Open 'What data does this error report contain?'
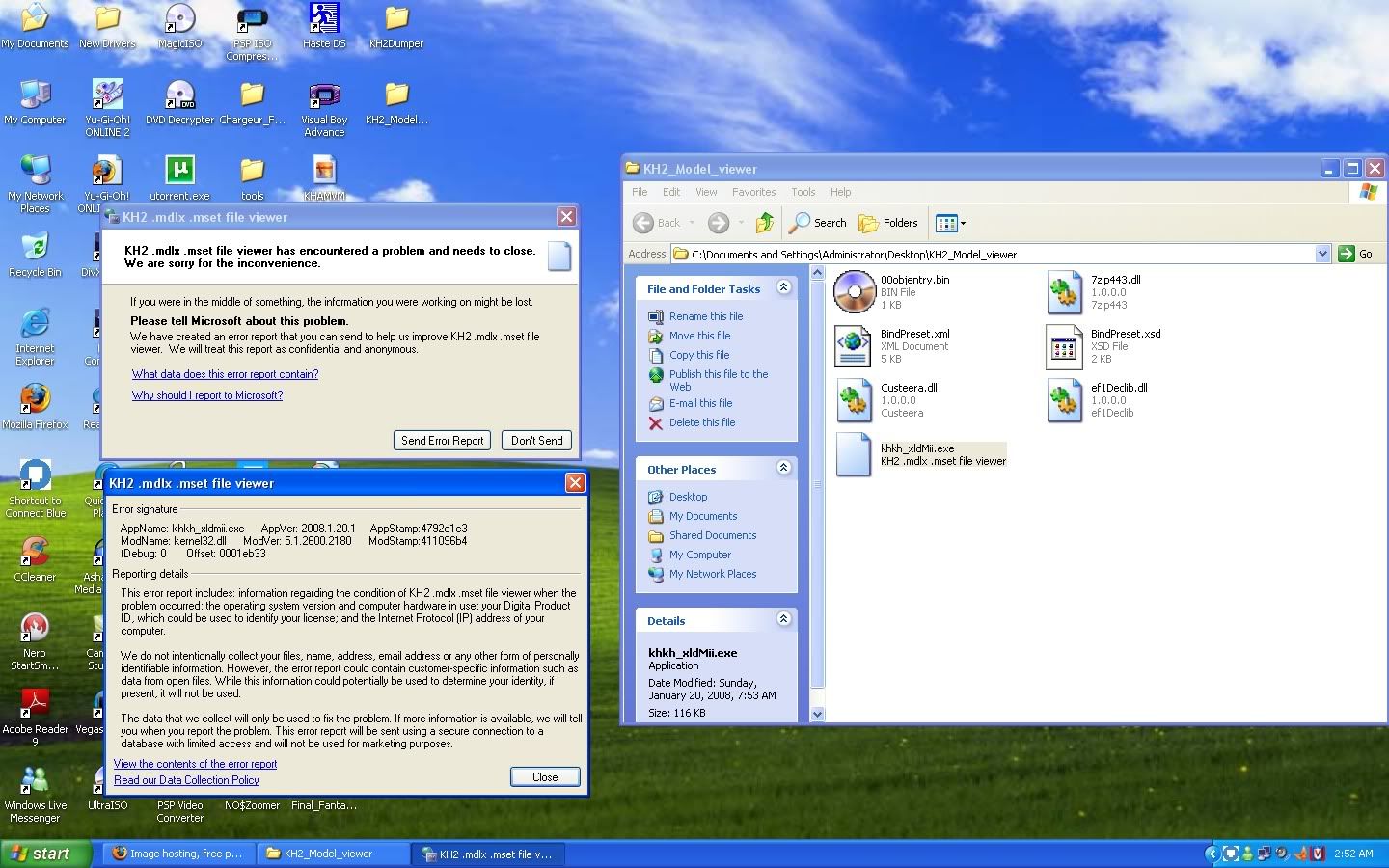The height and width of the screenshot is (868, 1389). 225,374
